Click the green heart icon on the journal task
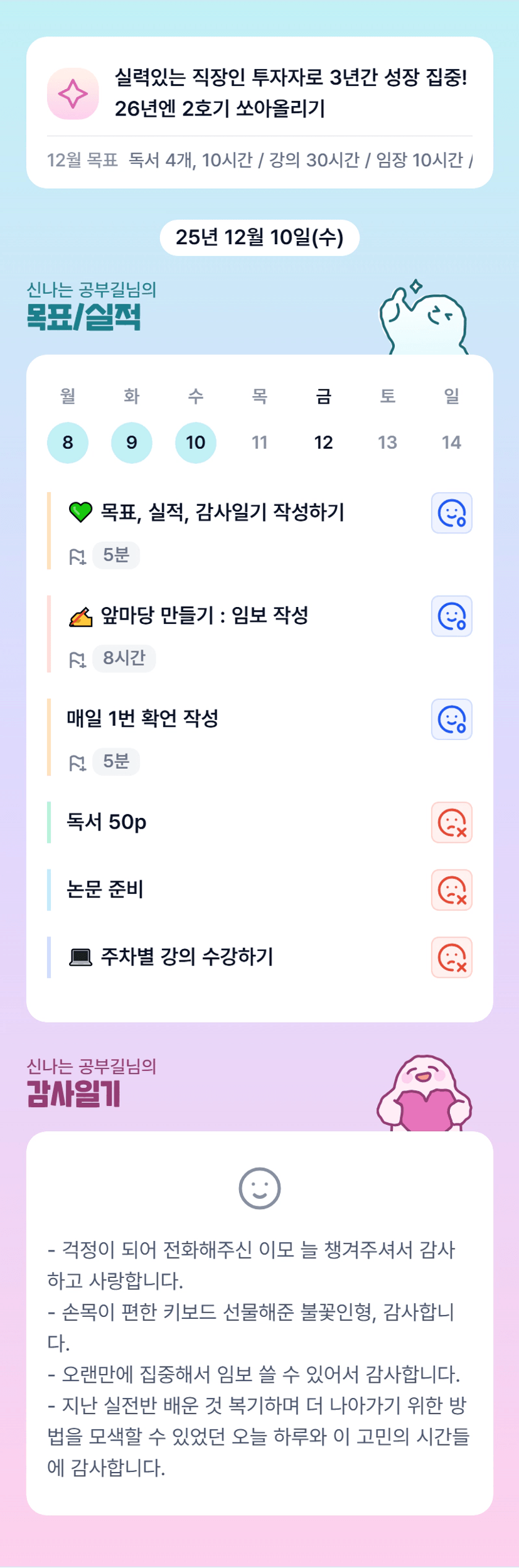Screen dimensions: 519x1568 (x=80, y=512)
